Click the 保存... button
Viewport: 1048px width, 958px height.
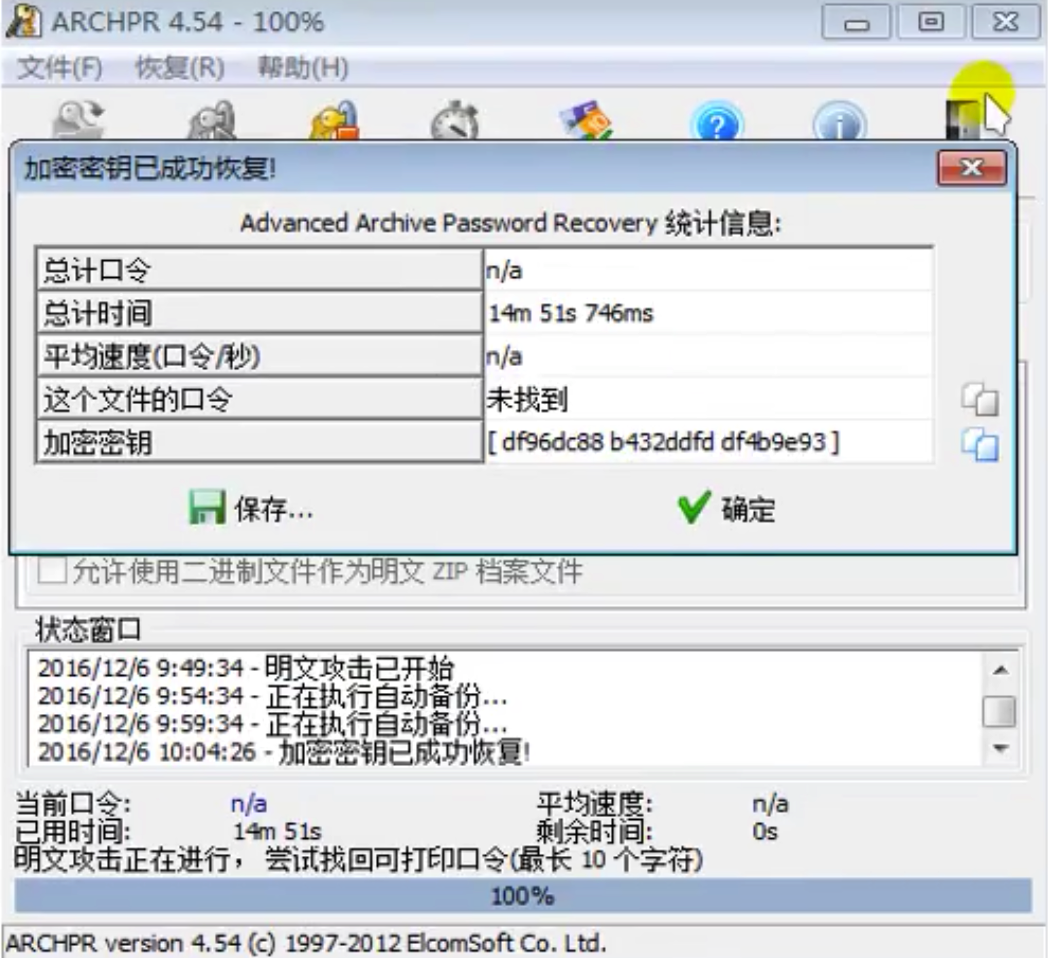pyautogui.click(x=251, y=509)
